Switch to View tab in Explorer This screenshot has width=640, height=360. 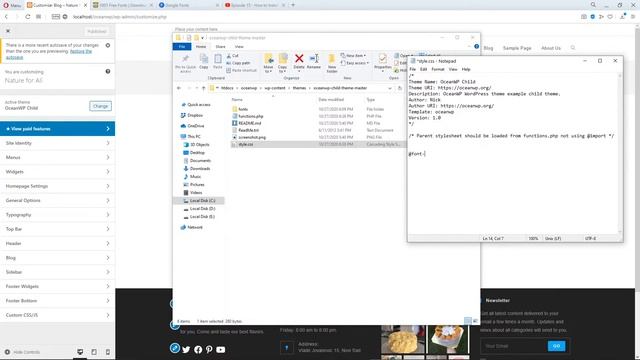(239, 47)
